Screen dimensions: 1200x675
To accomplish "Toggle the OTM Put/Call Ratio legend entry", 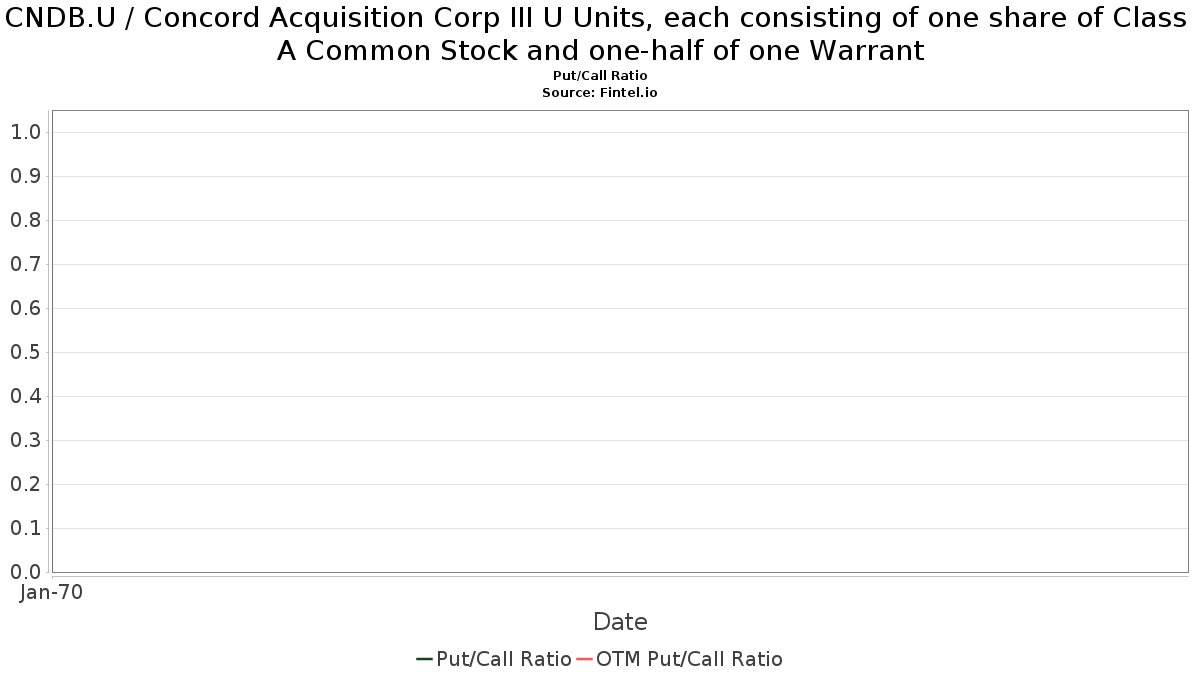I will click(x=679, y=659).
